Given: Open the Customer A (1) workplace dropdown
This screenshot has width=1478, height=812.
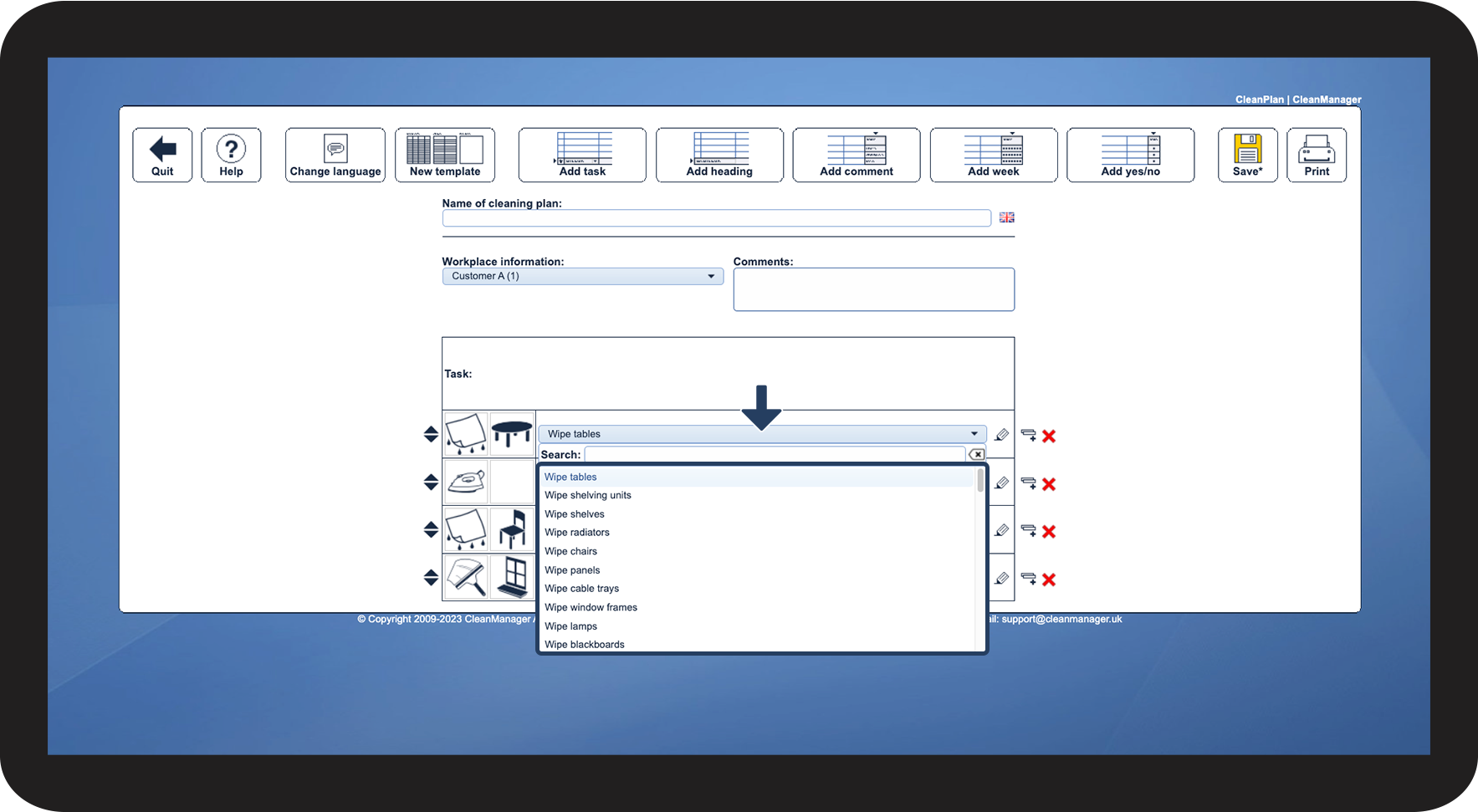Looking at the screenshot, I should [x=583, y=276].
